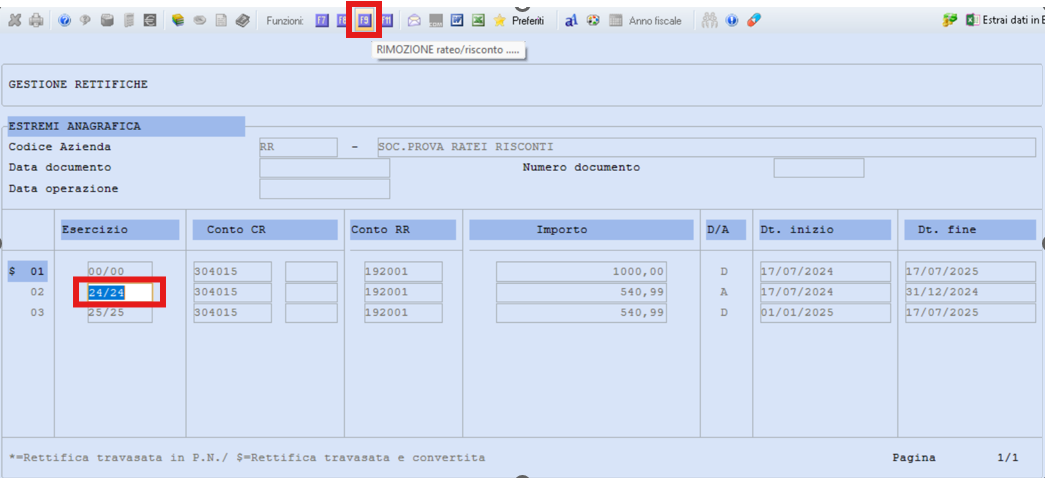Click the Esercizio column header
Screen dimensions: 1045x478
pyautogui.click(x=120, y=229)
